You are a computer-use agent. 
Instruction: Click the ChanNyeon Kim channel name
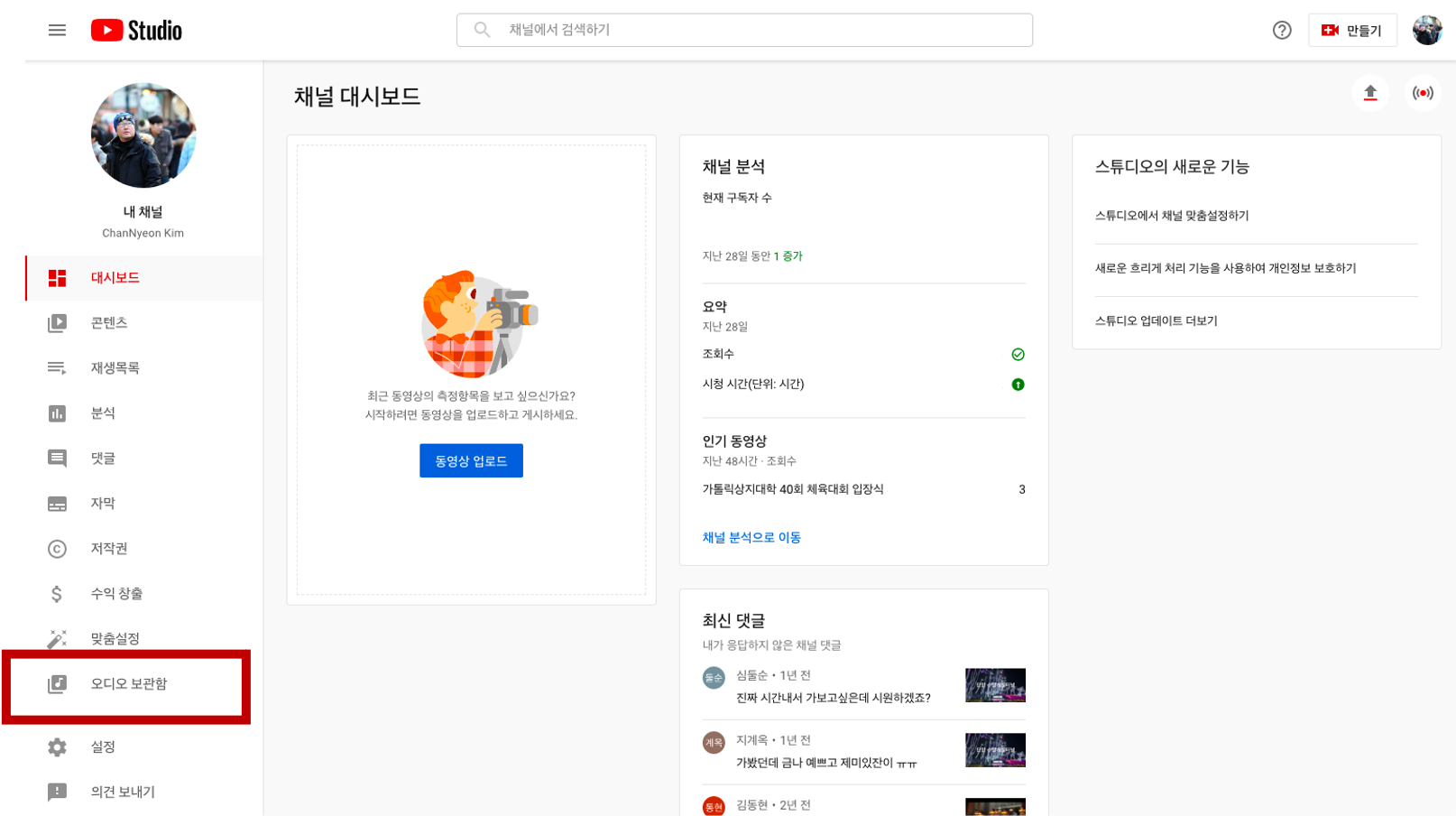pos(143,233)
